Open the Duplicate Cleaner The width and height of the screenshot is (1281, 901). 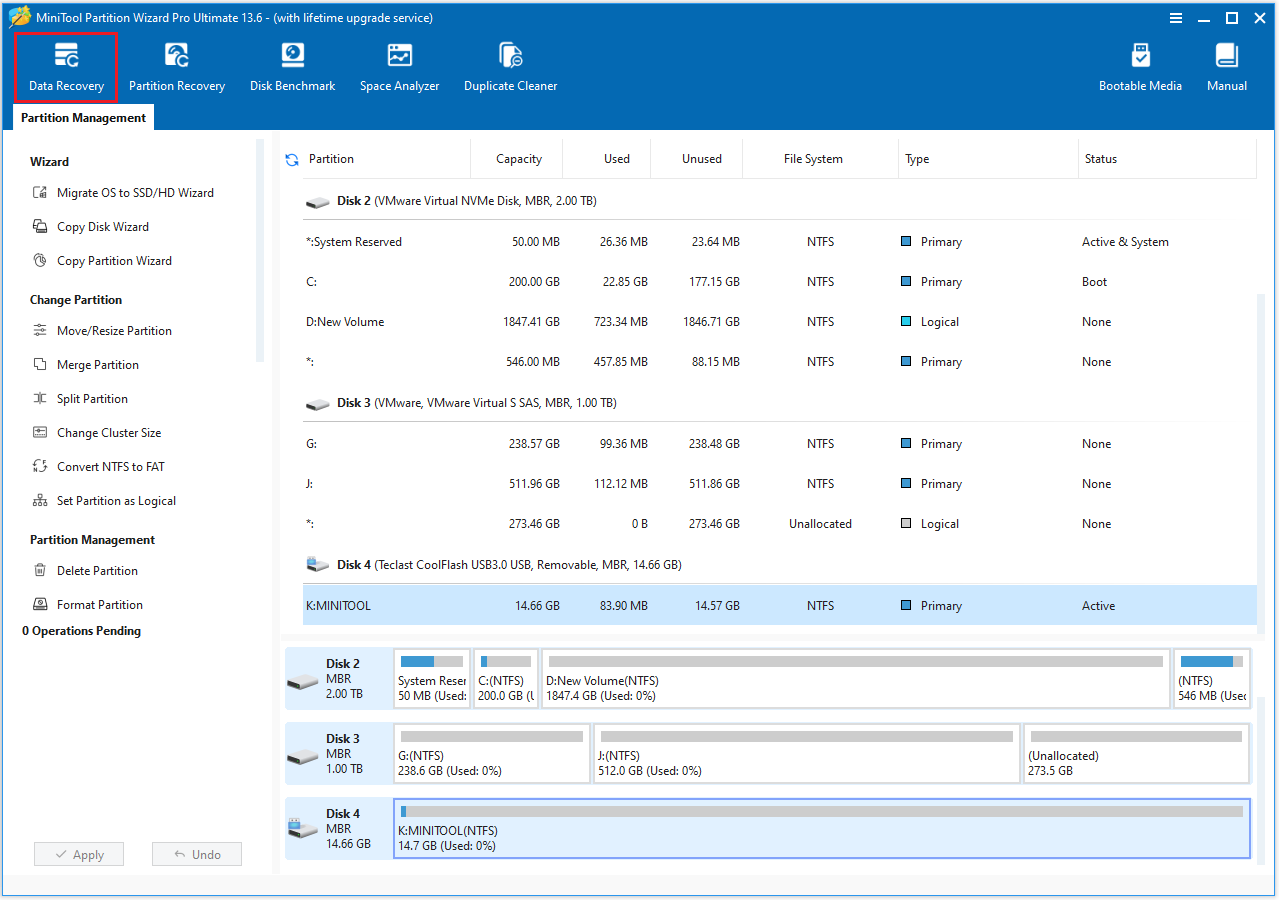pos(510,66)
